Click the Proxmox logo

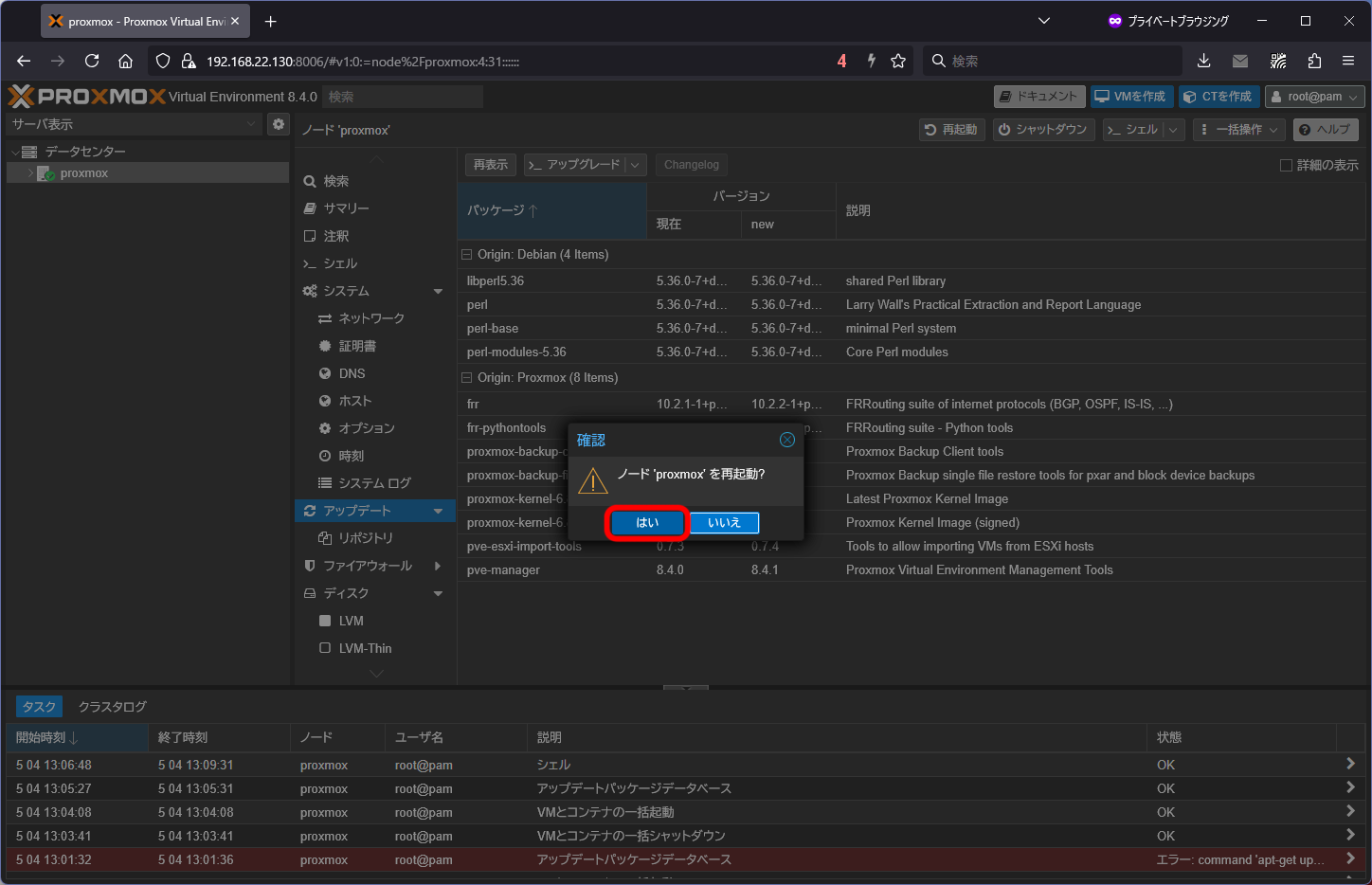[x=86, y=96]
